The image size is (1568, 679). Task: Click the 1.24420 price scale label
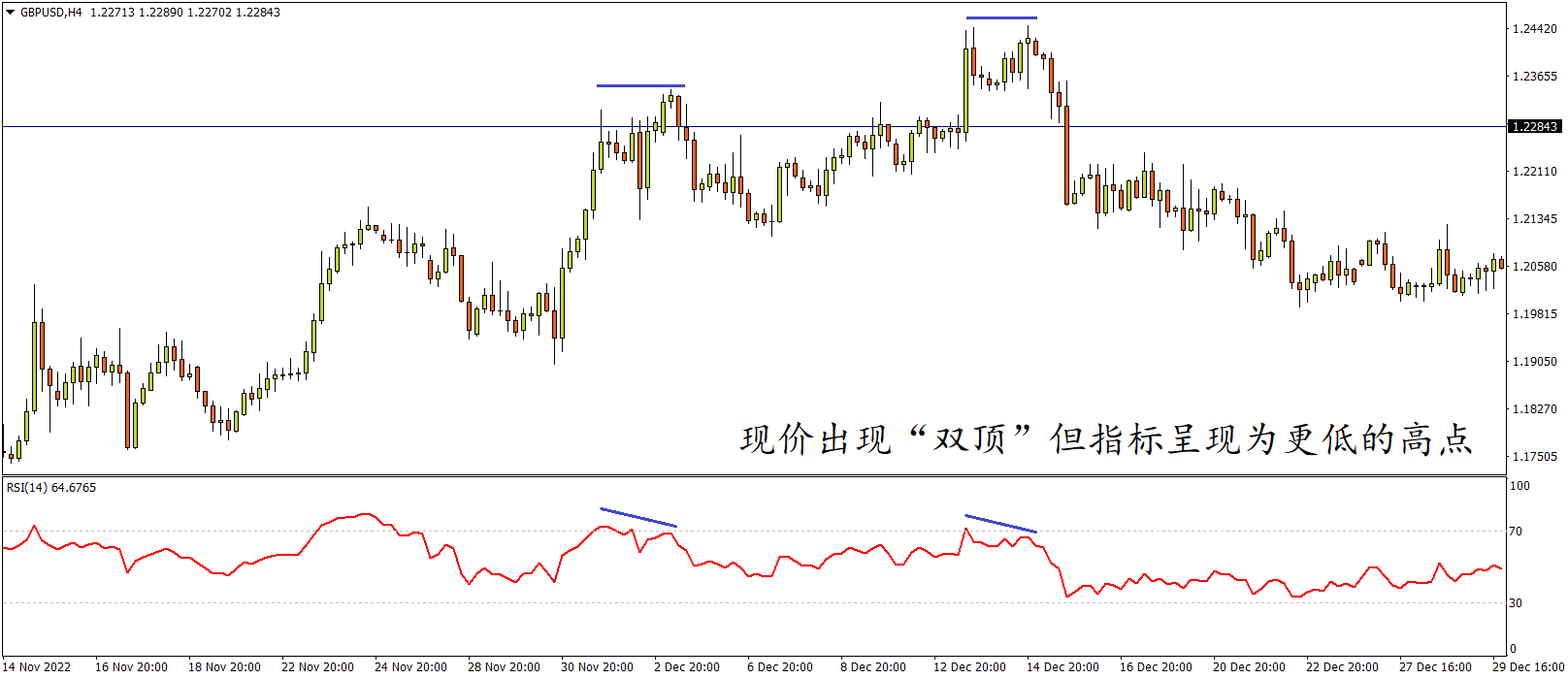click(x=1534, y=29)
